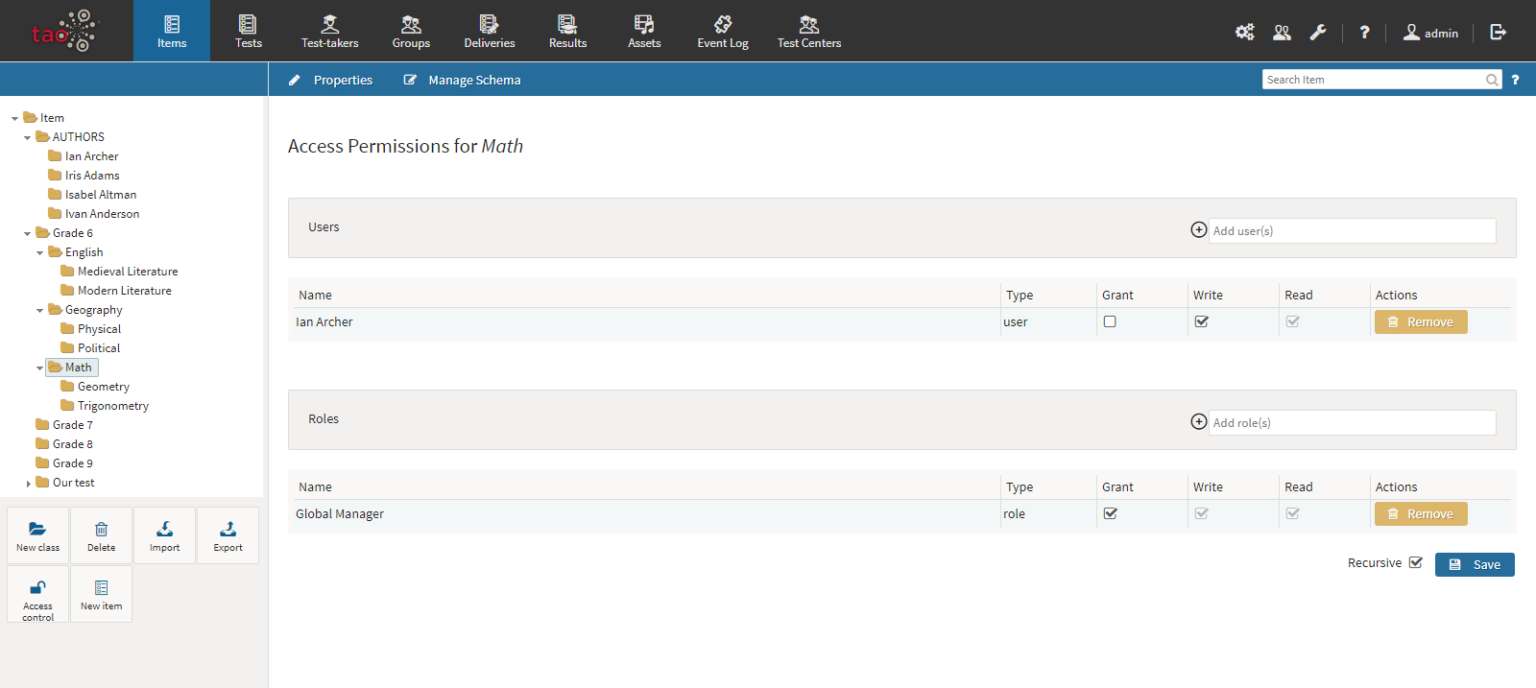Toggle the Recursive checkbox
This screenshot has height=688, width=1536.
coord(1415,563)
